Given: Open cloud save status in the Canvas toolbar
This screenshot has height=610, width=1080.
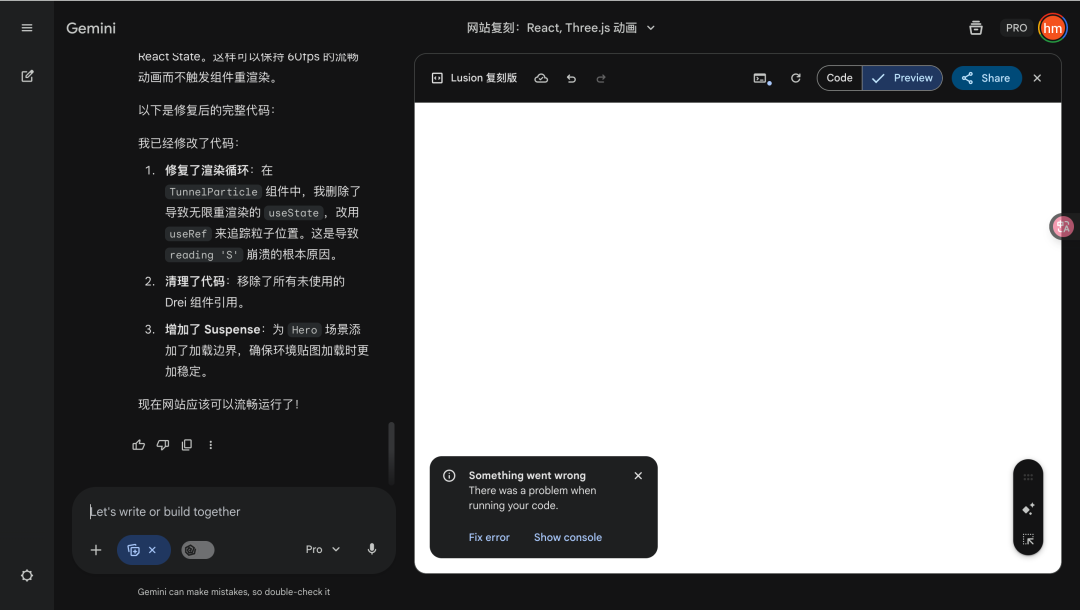Looking at the screenshot, I should [541, 77].
